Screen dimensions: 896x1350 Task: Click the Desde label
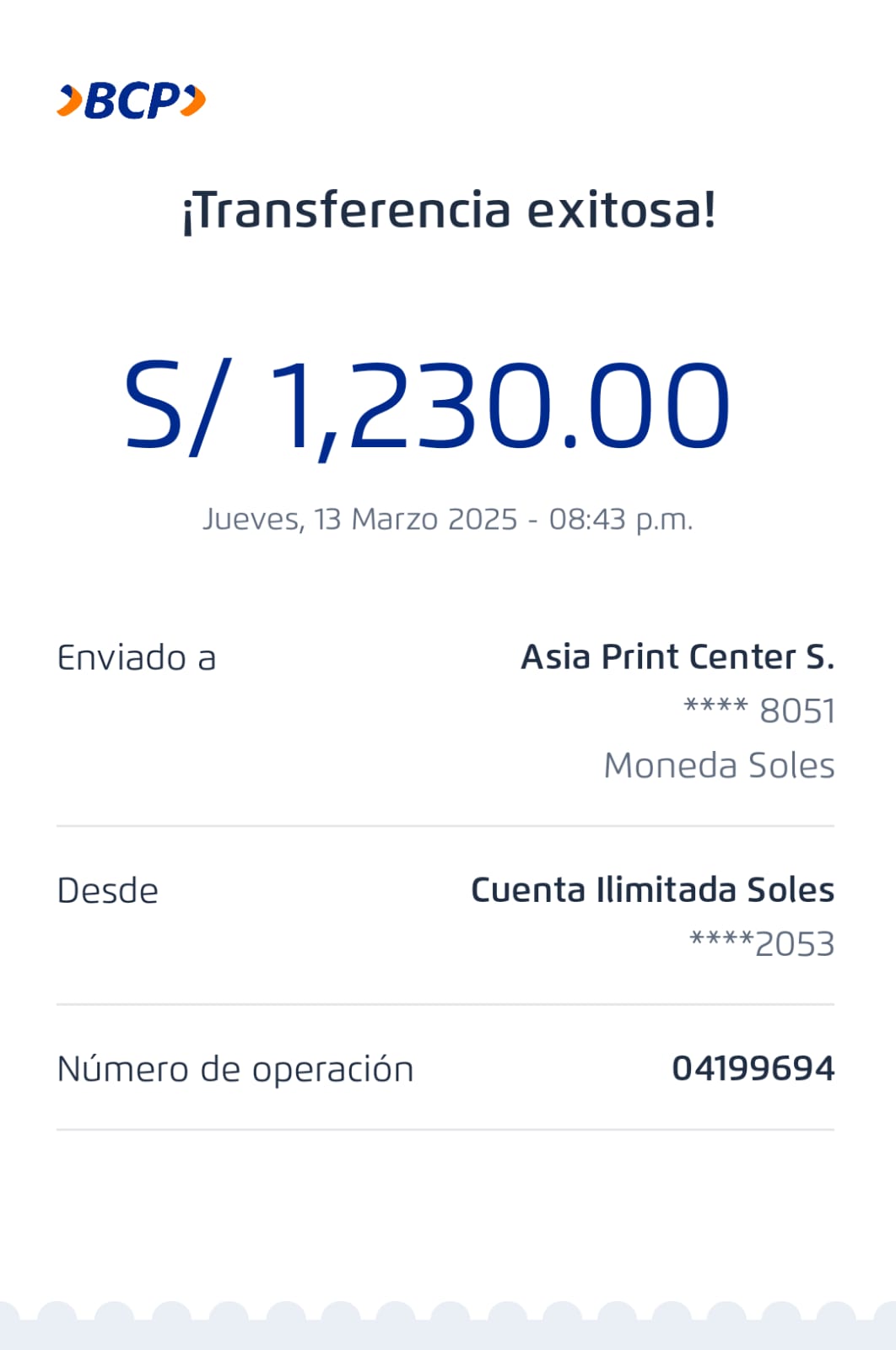pyautogui.click(x=108, y=891)
